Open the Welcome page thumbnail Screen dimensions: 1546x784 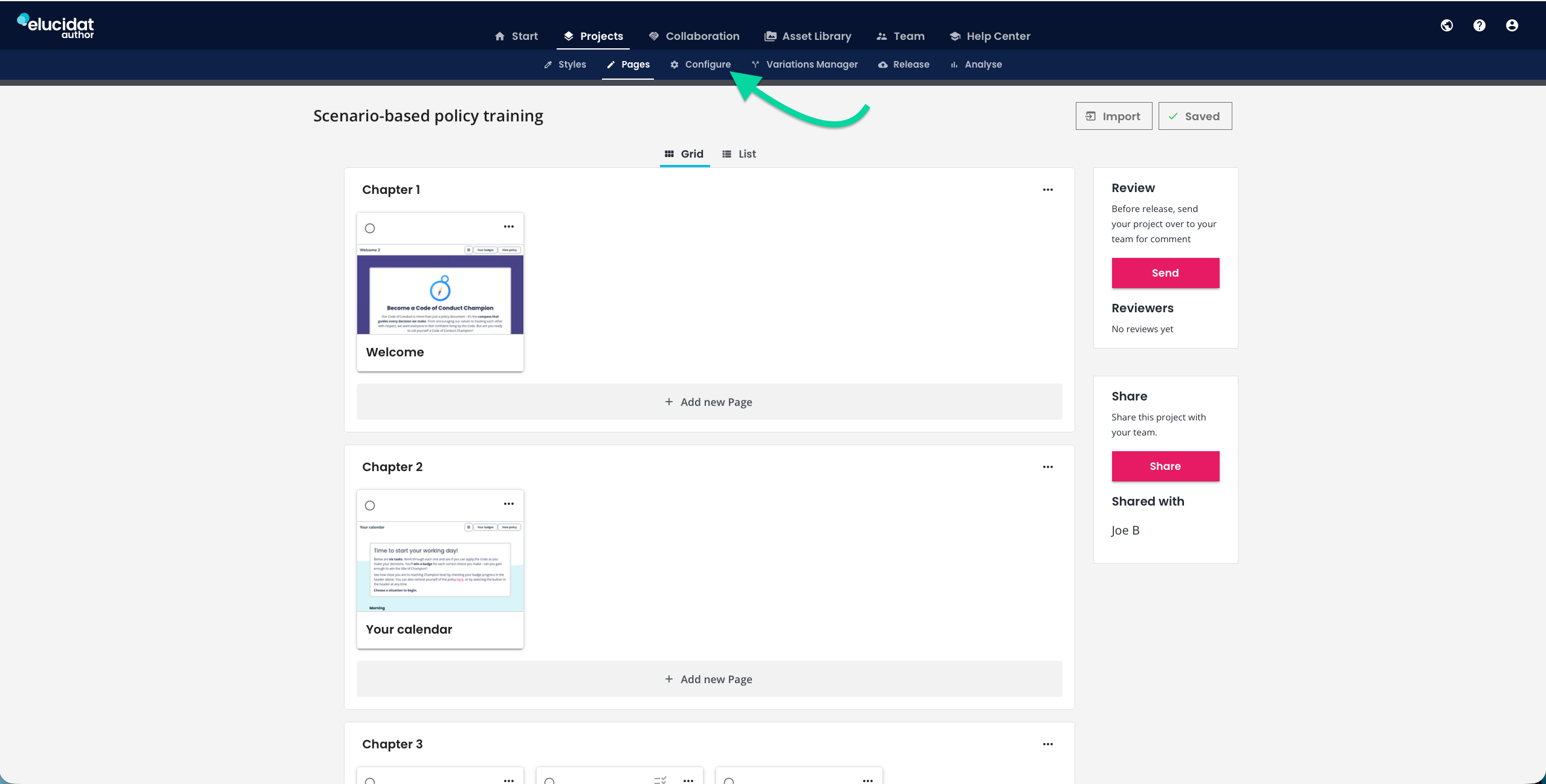440,289
